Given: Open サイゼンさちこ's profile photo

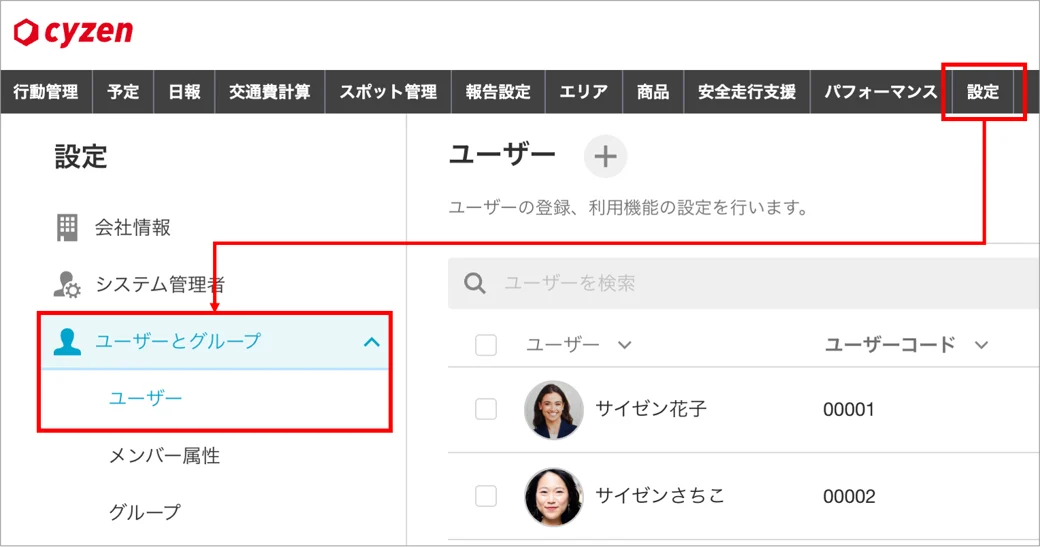Looking at the screenshot, I should click(554, 496).
